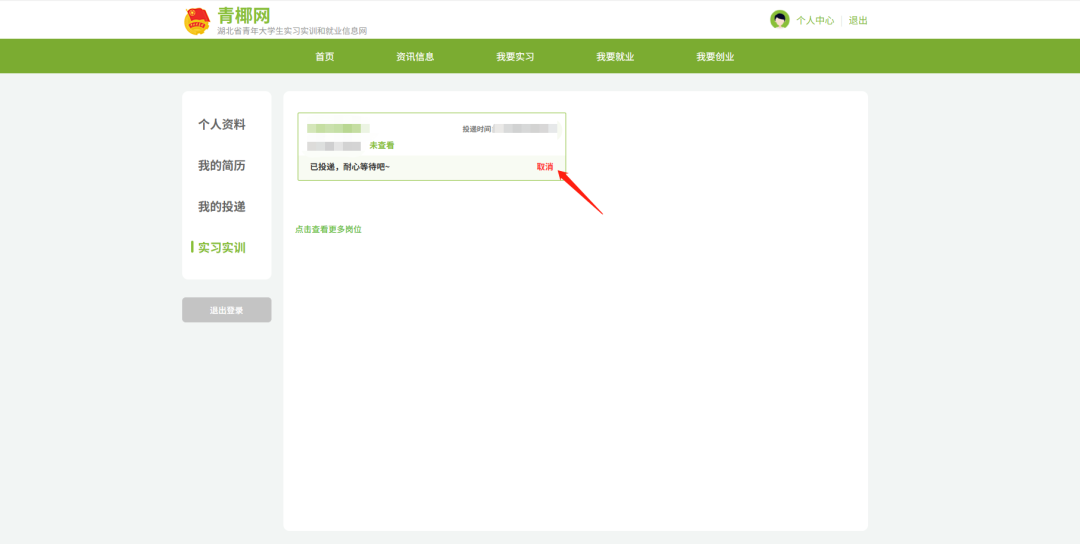
Task: Switch to 我的简历 in the sidebar
Action: point(221,166)
